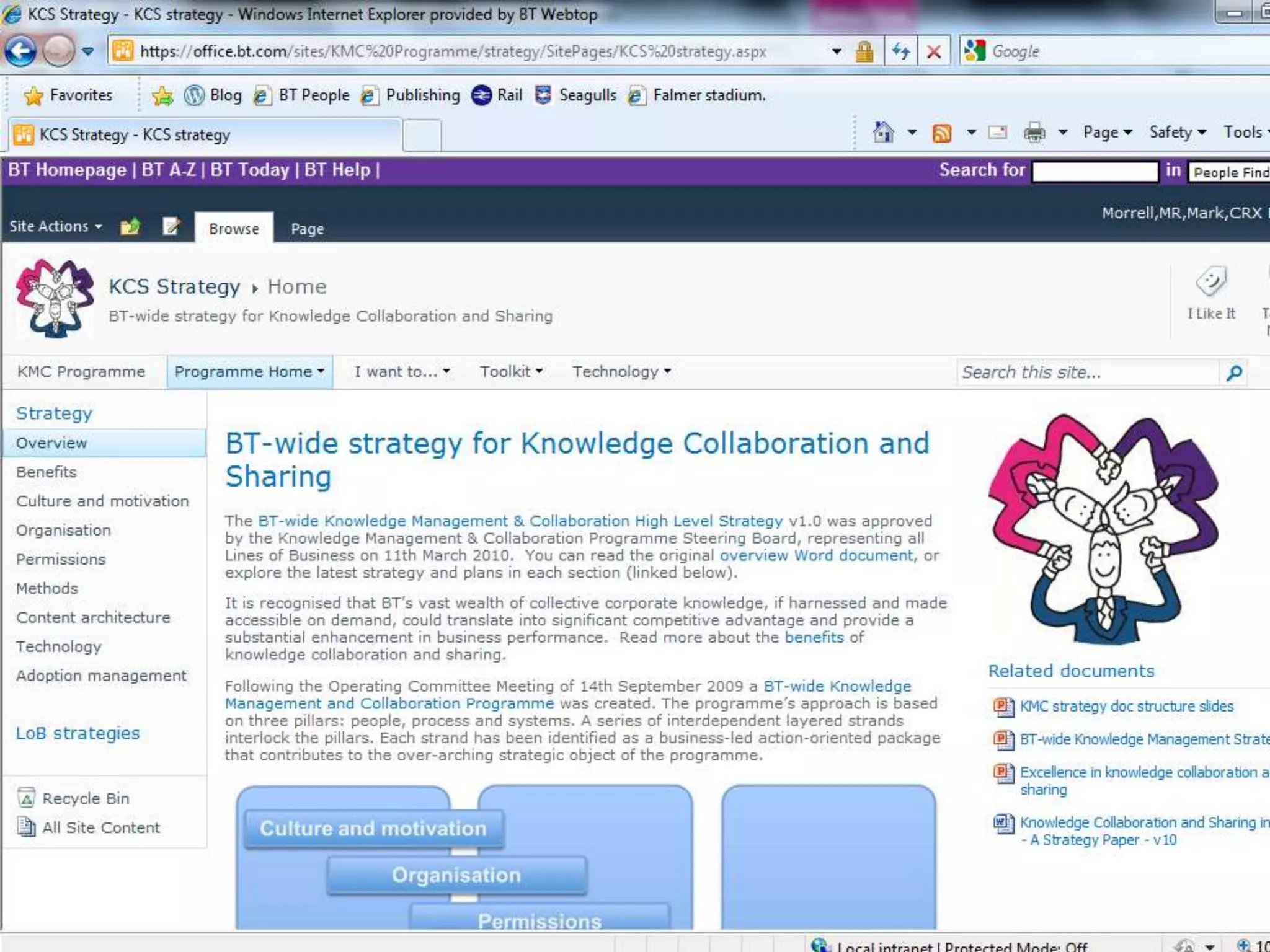Open KMC strategy doc structure slides
1270x952 pixels.
1126,706
